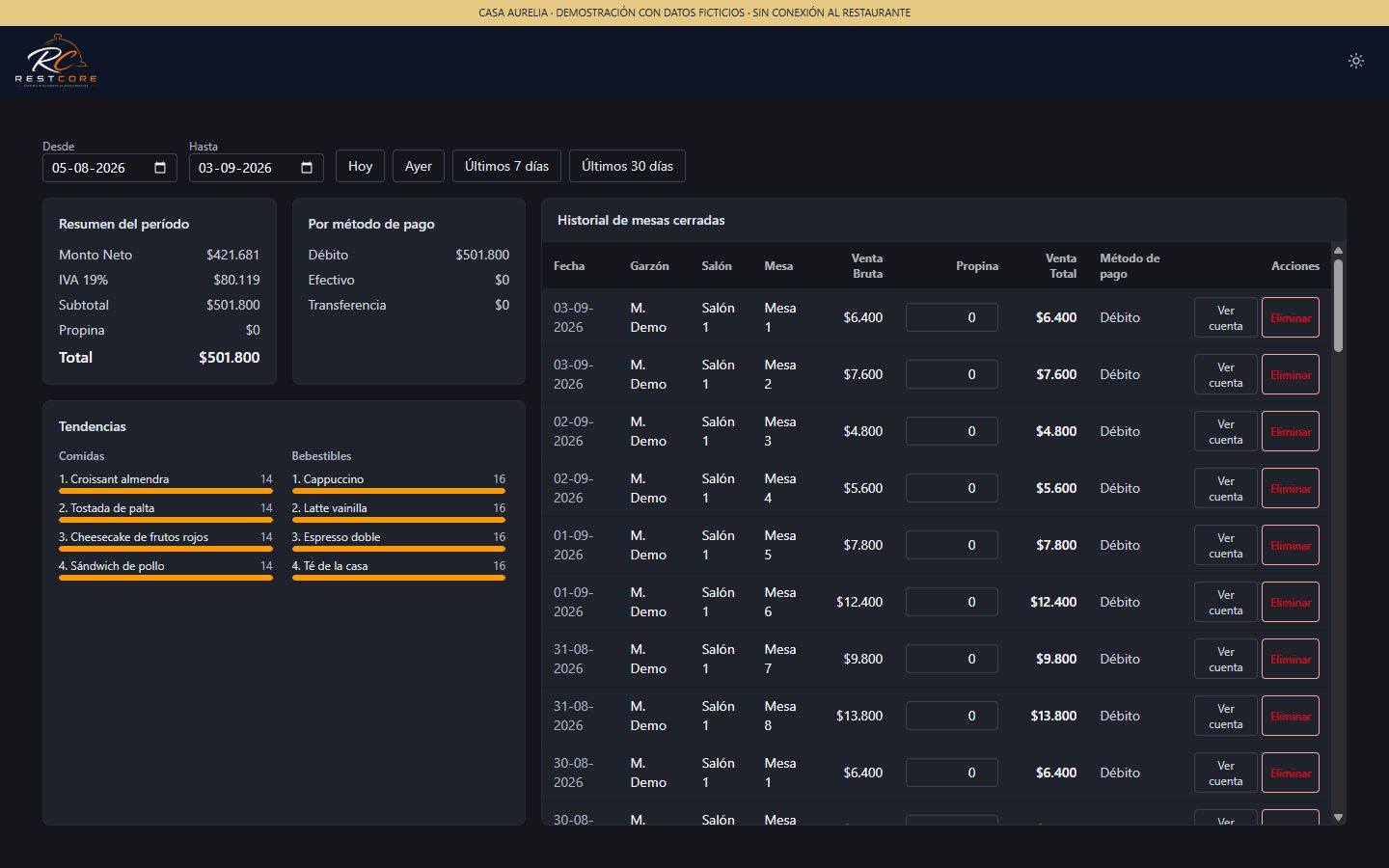
Task: Click the Débito amount $501.800
Action: tap(482, 255)
